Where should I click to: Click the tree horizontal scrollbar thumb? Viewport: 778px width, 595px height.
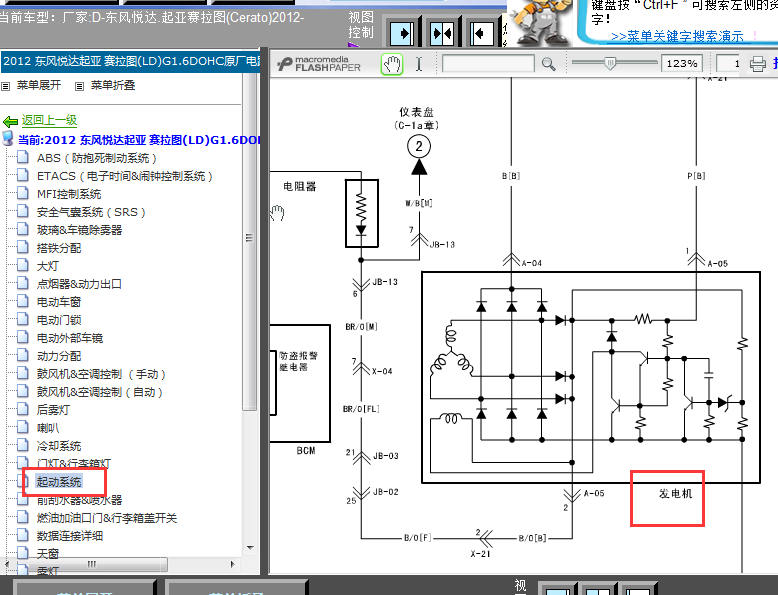[x=92, y=564]
